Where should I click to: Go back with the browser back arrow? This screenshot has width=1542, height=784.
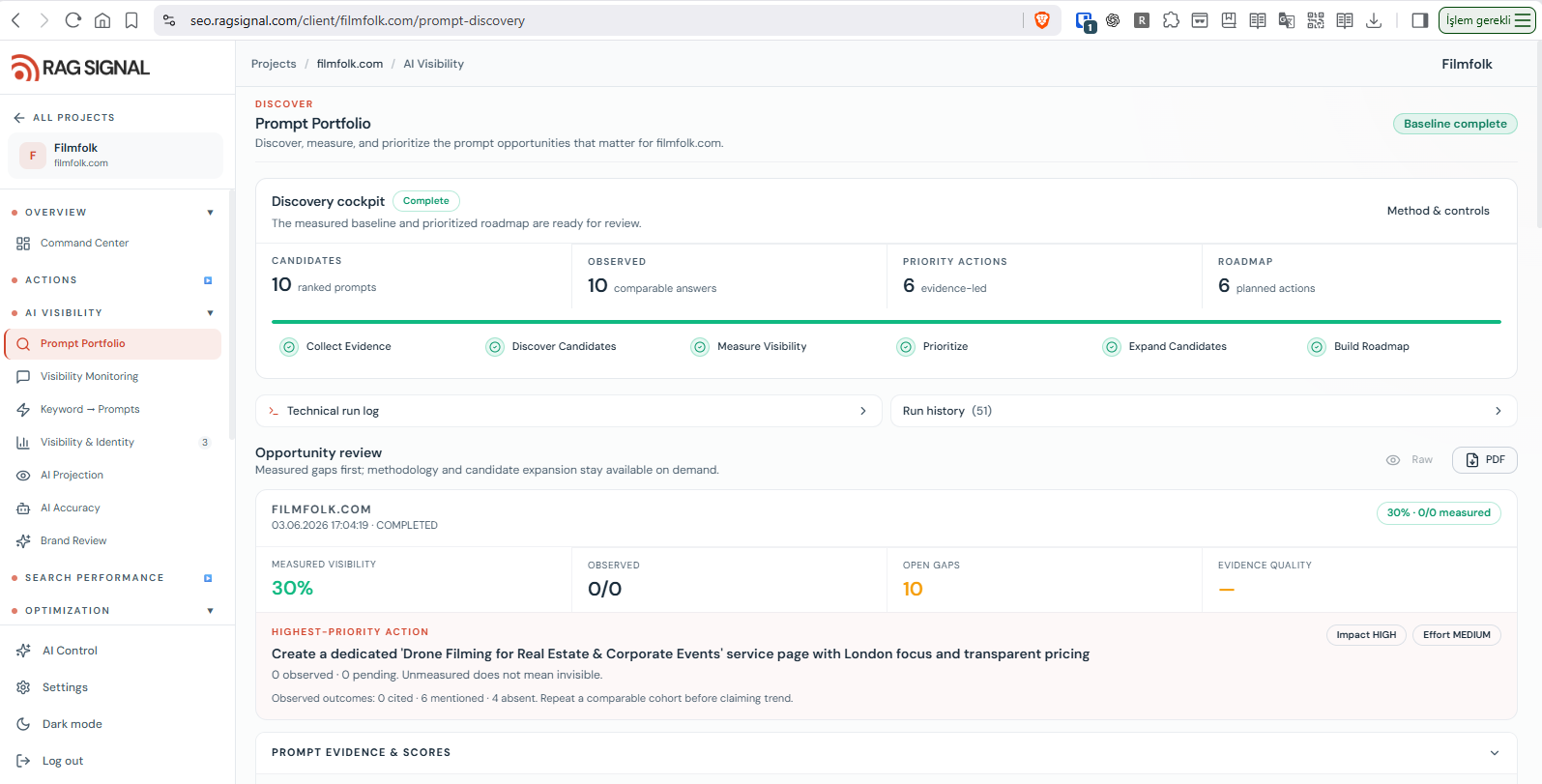(x=15, y=20)
